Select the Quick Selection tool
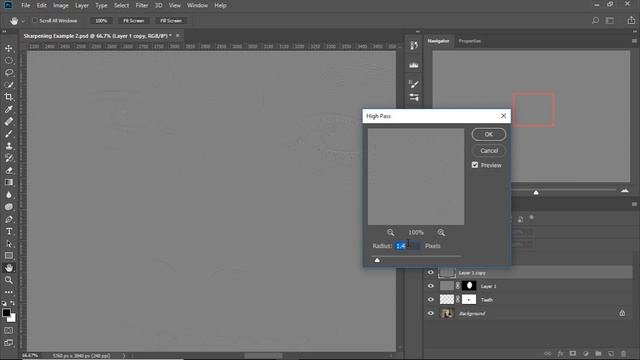Image resolution: width=640 pixels, height=360 pixels. [x=9, y=85]
